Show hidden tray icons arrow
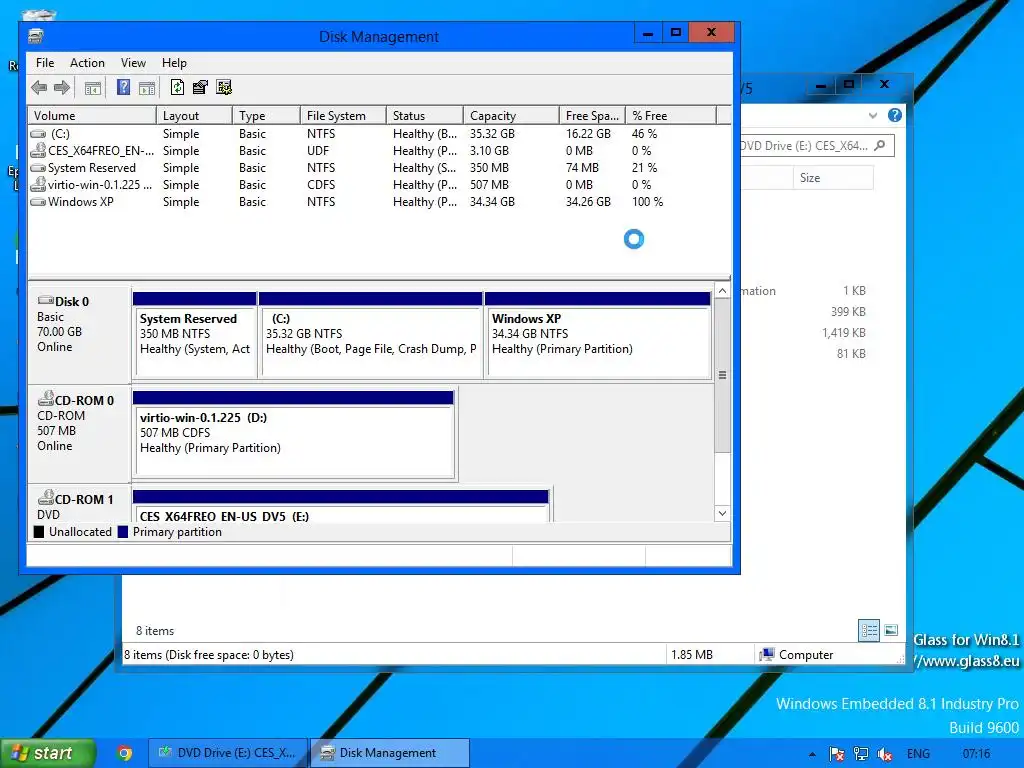The height and width of the screenshot is (768, 1024). point(812,754)
